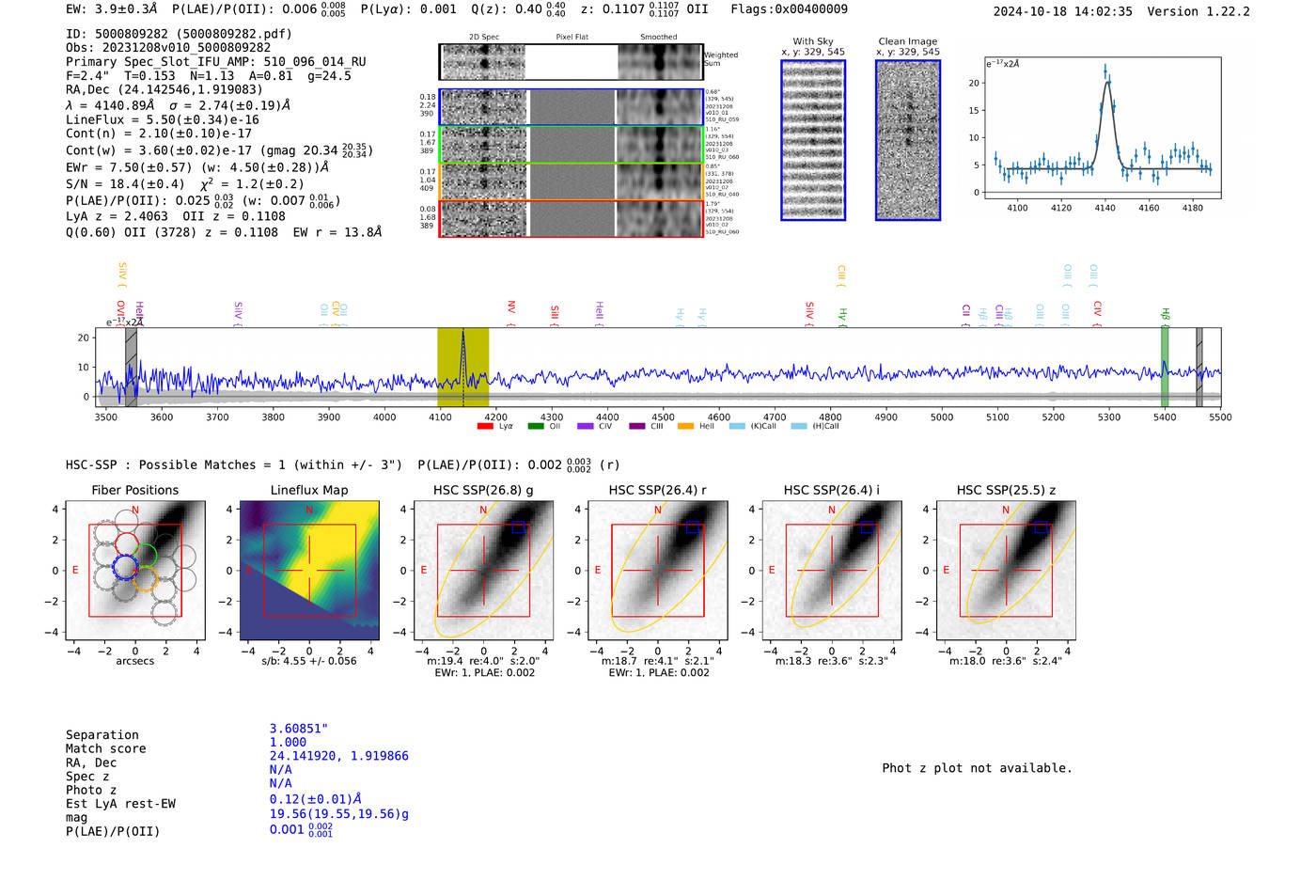This screenshot has height=896, width=1316.
Task: Click the green Hβ band near 5400
Action: pyautogui.click(x=1165, y=367)
